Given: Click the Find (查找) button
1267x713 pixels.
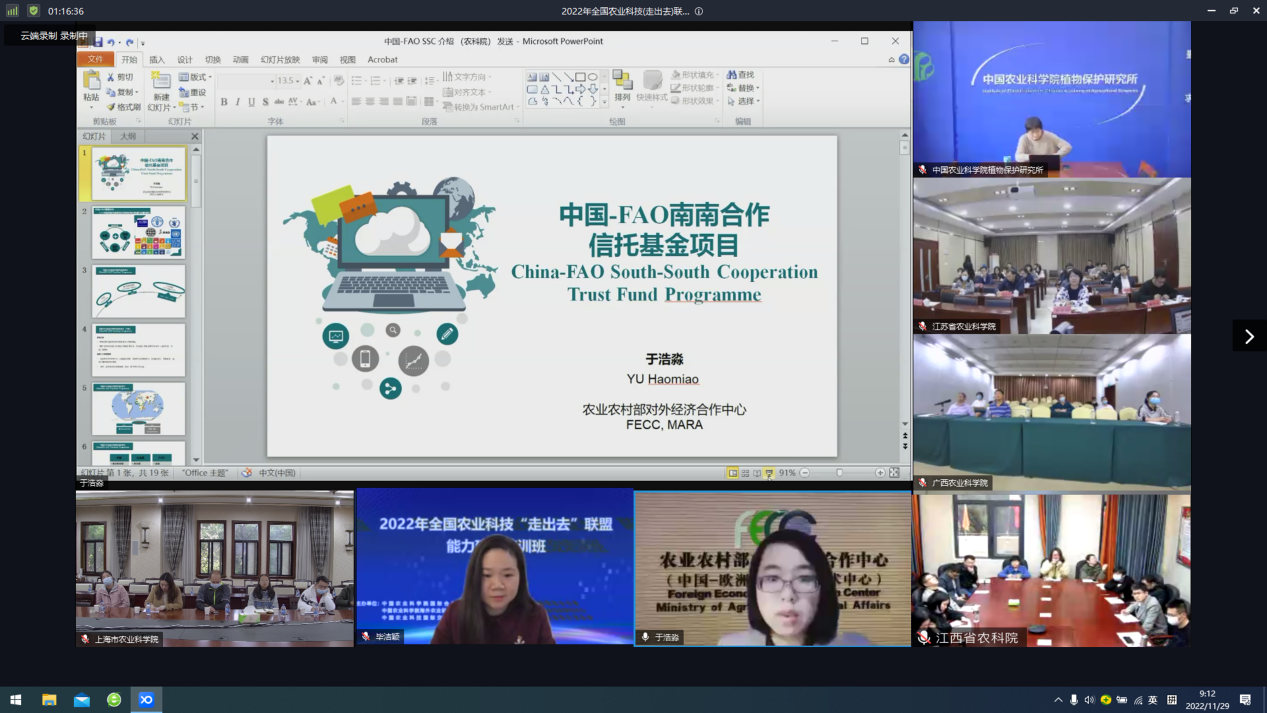Looking at the screenshot, I should 740,75.
